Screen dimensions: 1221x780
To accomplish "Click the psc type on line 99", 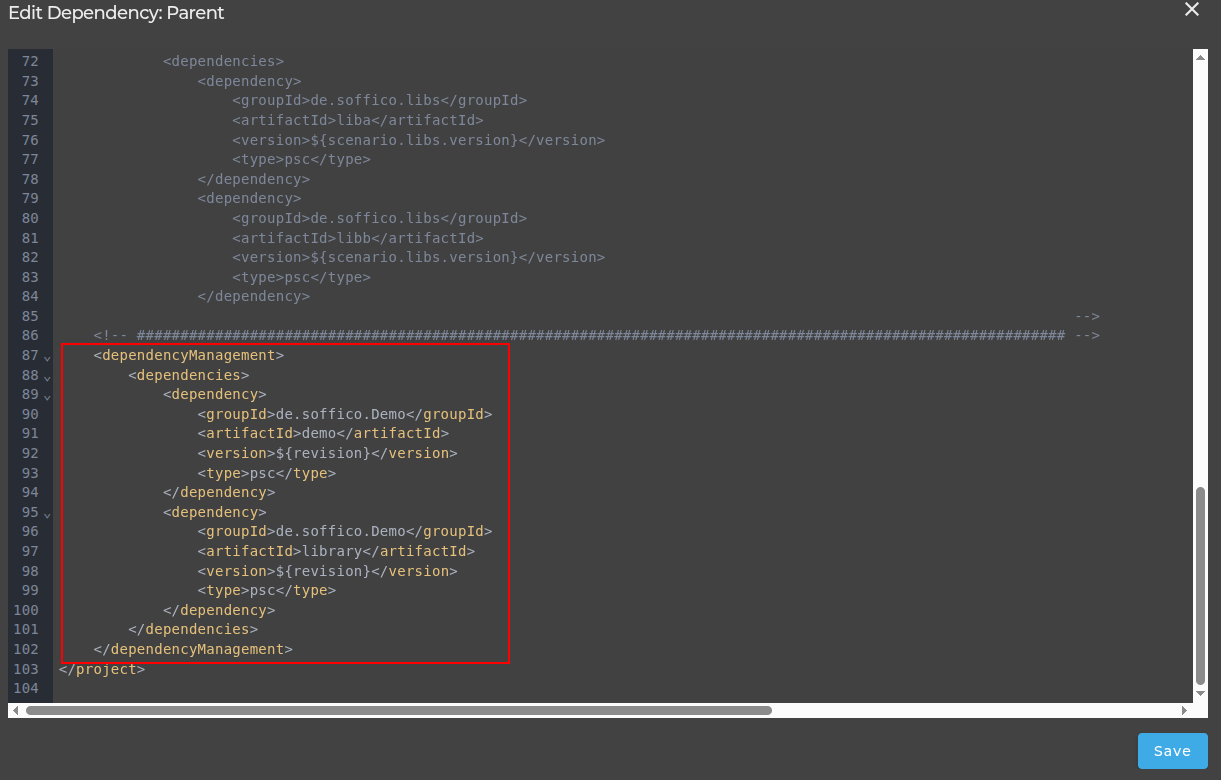I will pyautogui.click(x=262, y=590).
